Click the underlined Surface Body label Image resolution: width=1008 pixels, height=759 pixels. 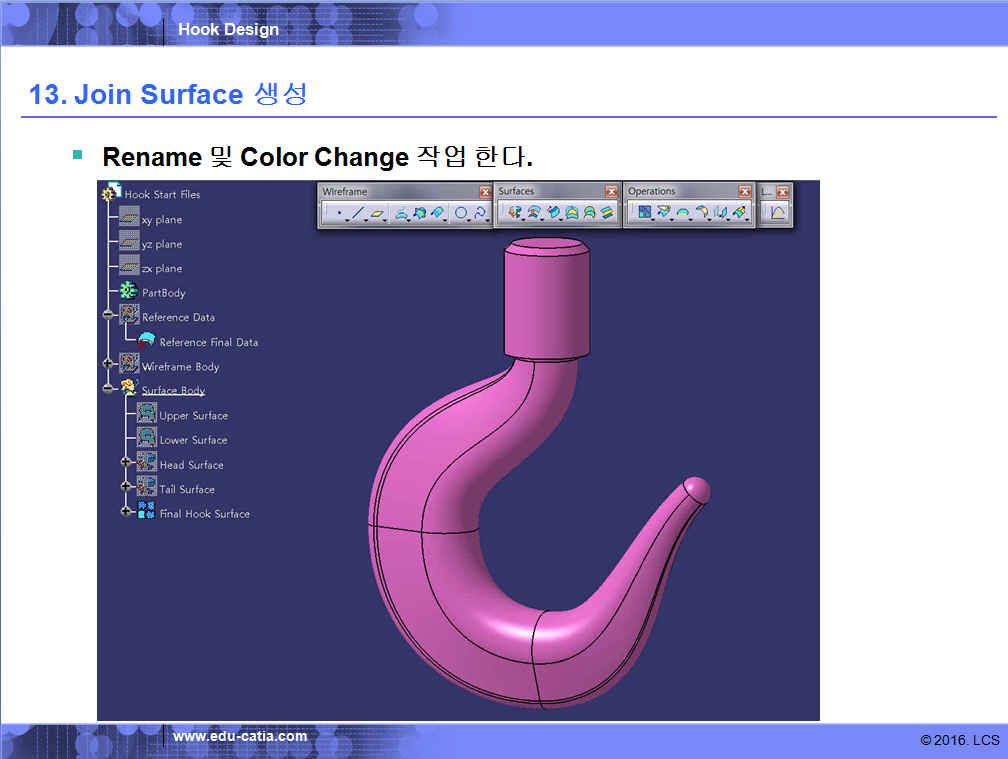(173, 390)
